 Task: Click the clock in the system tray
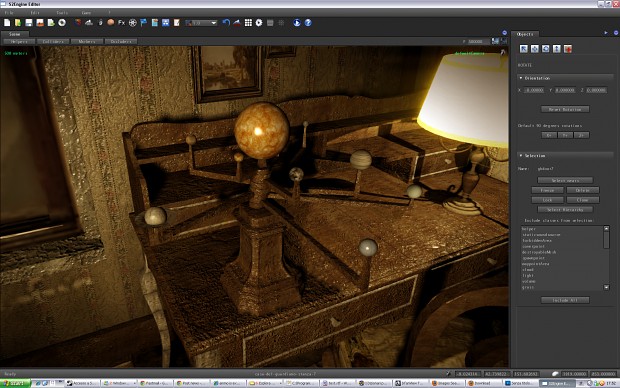pos(611,383)
